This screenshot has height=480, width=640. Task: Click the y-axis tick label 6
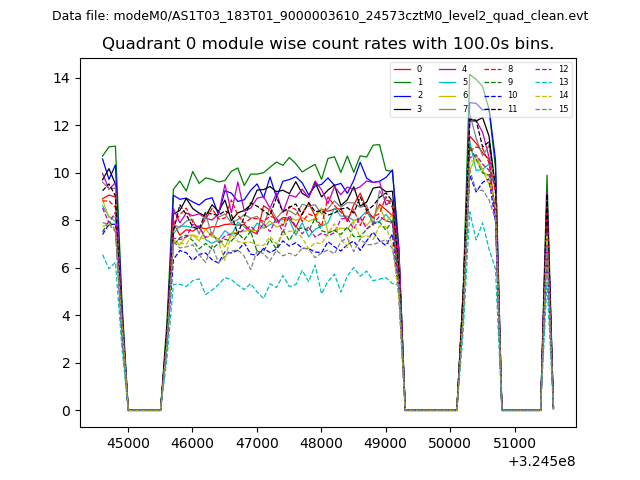tap(65, 268)
